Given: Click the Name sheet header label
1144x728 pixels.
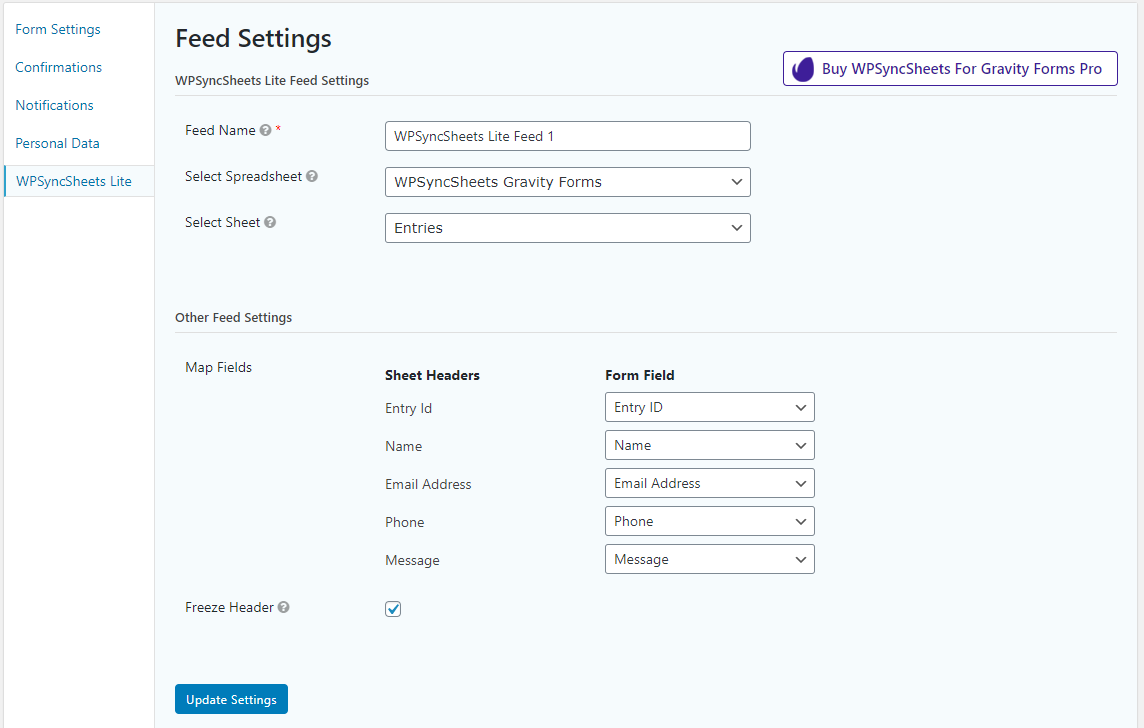Looking at the screenshot, I should (x=403, y=446).
